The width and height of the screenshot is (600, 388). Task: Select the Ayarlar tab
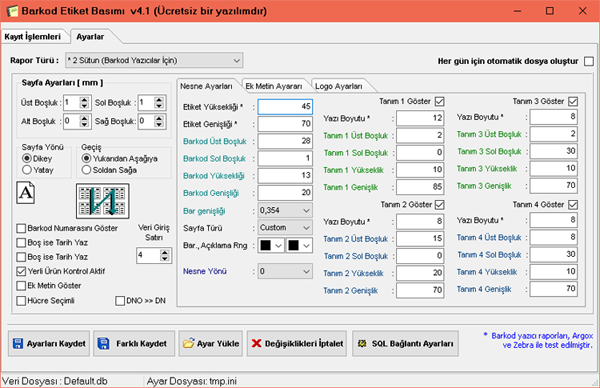(x=90, y=37)
